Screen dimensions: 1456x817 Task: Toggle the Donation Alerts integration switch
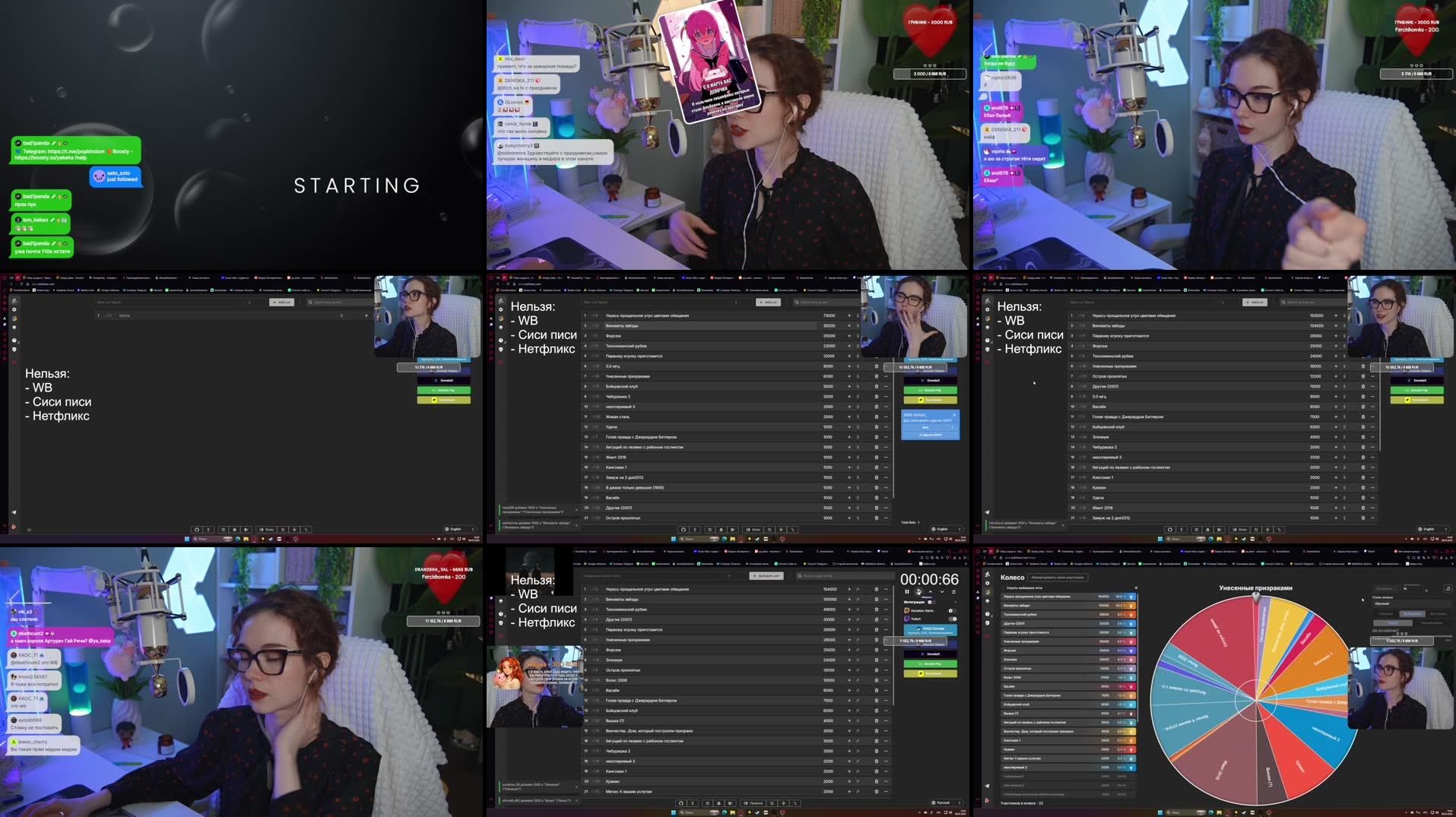click(950, 610)
